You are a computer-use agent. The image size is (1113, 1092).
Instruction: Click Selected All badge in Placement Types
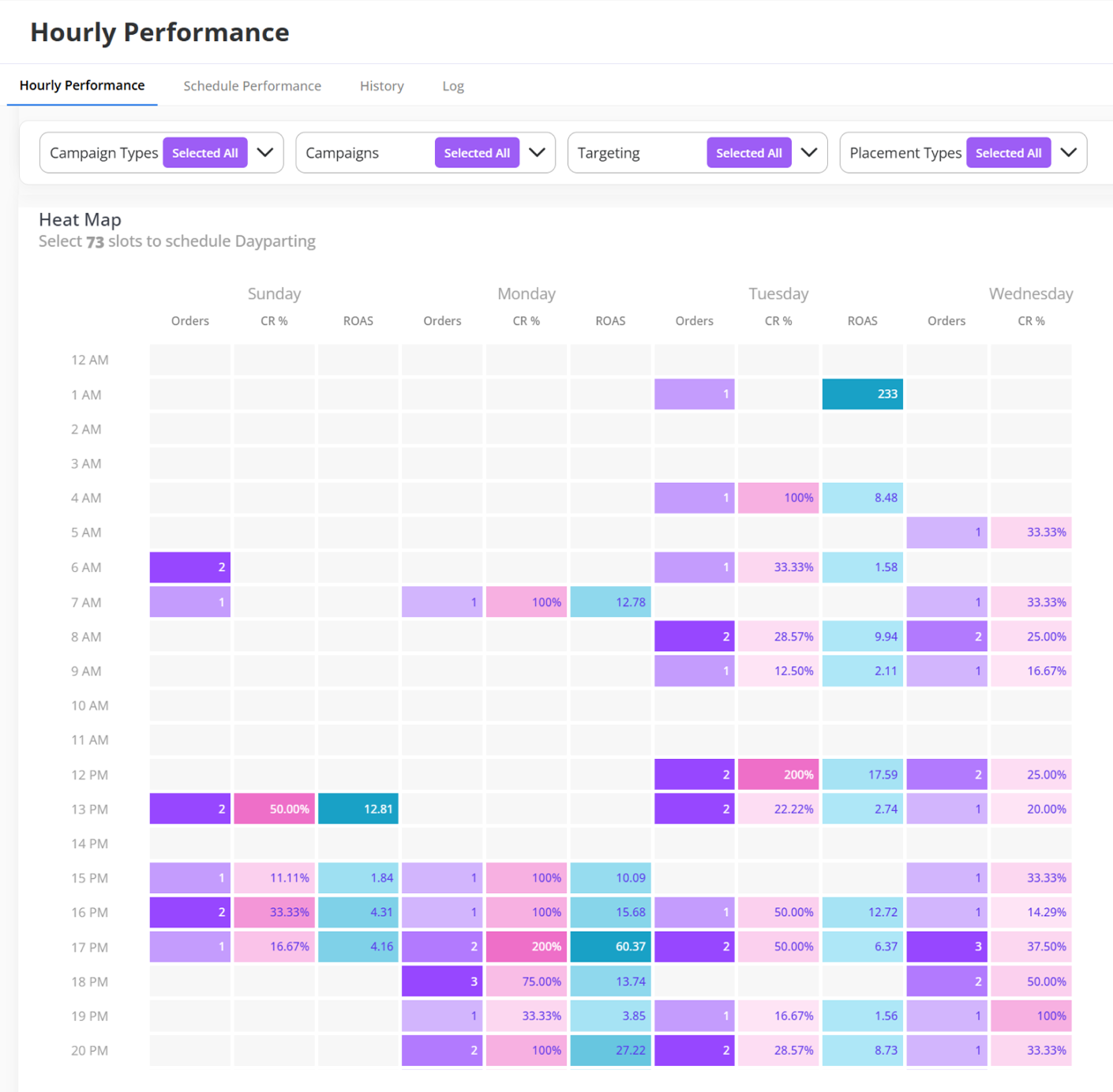1008,153
